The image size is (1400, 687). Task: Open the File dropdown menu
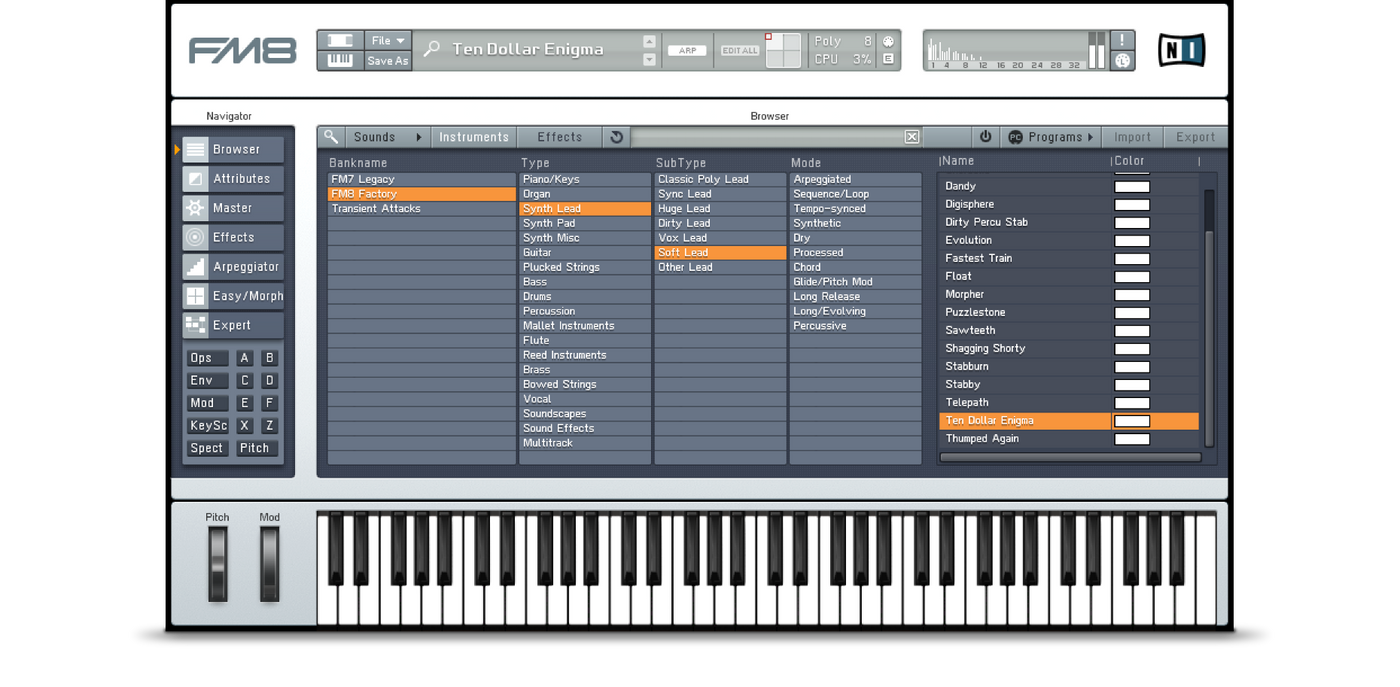(x=388, y=41)
